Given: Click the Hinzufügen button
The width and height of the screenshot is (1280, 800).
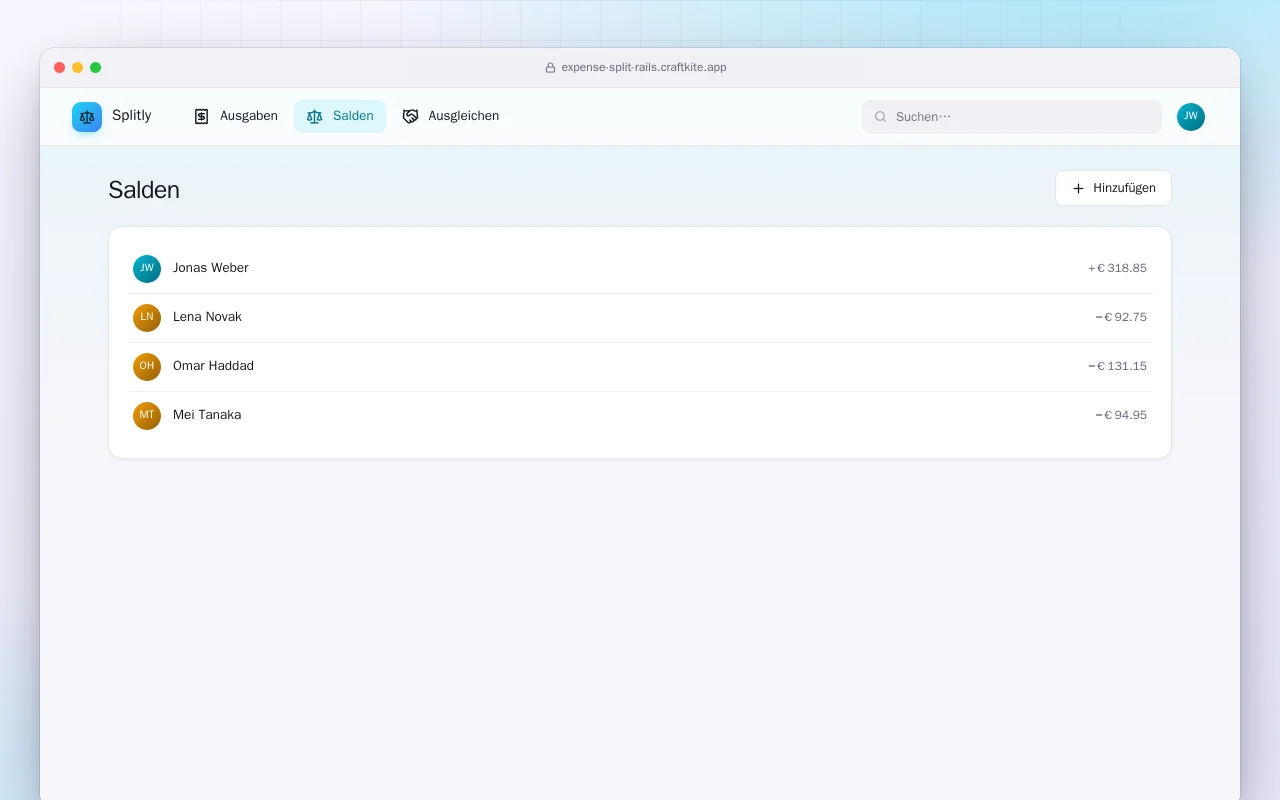Looking at the screenshot, I should (1113, 188).
